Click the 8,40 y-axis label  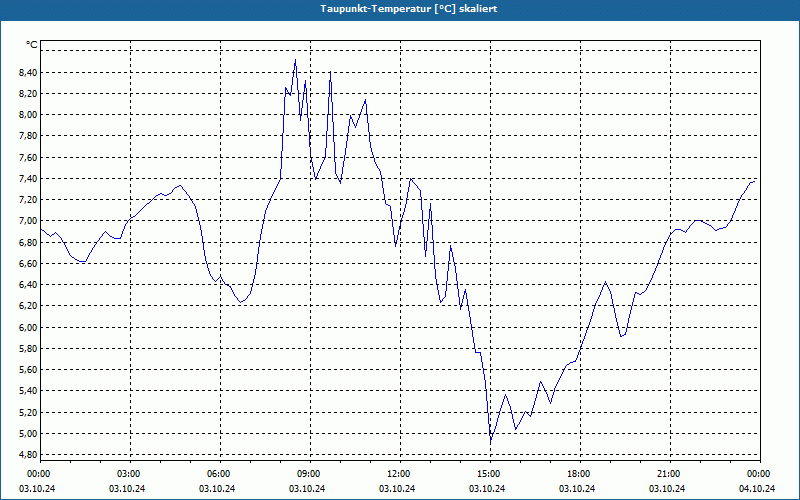click(28, 72)
